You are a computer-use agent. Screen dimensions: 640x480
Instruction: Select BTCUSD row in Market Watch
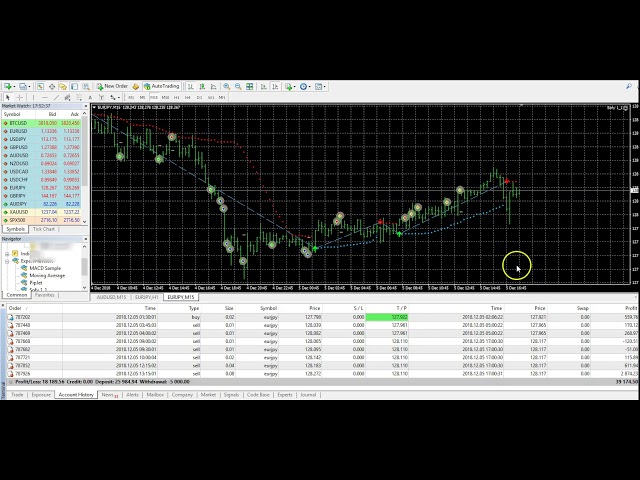click(x=18, y=123)
